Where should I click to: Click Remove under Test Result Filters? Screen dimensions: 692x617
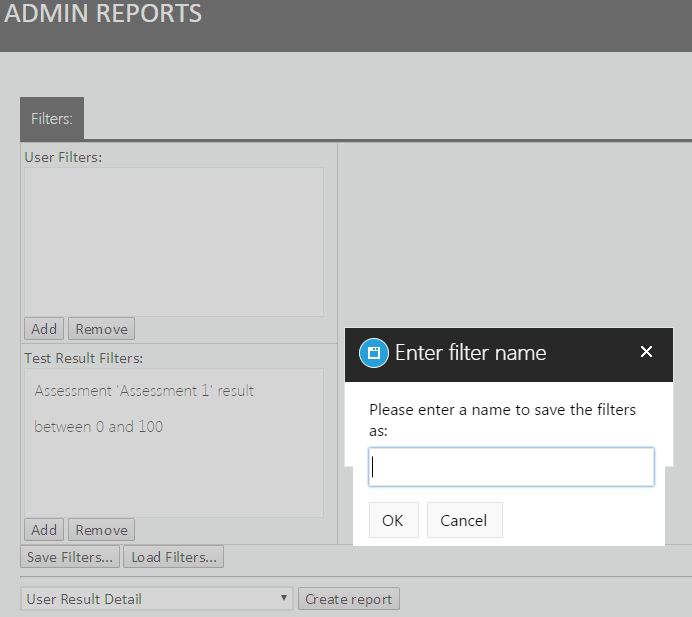101,530
